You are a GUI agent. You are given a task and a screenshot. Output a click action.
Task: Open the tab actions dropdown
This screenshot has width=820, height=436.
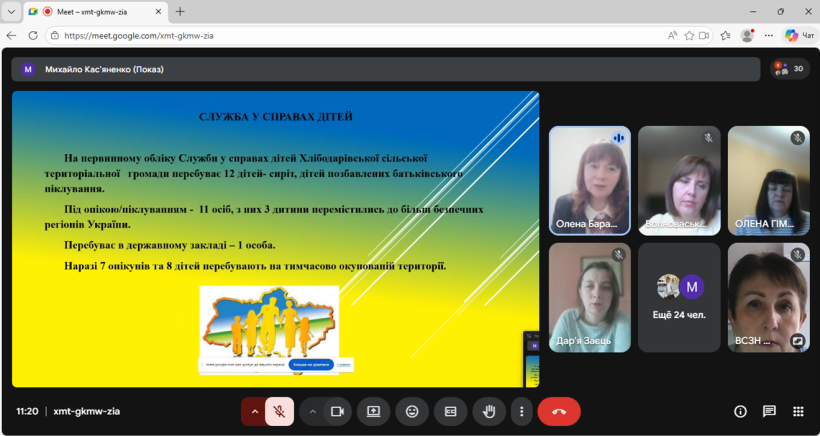coord(12,12)
